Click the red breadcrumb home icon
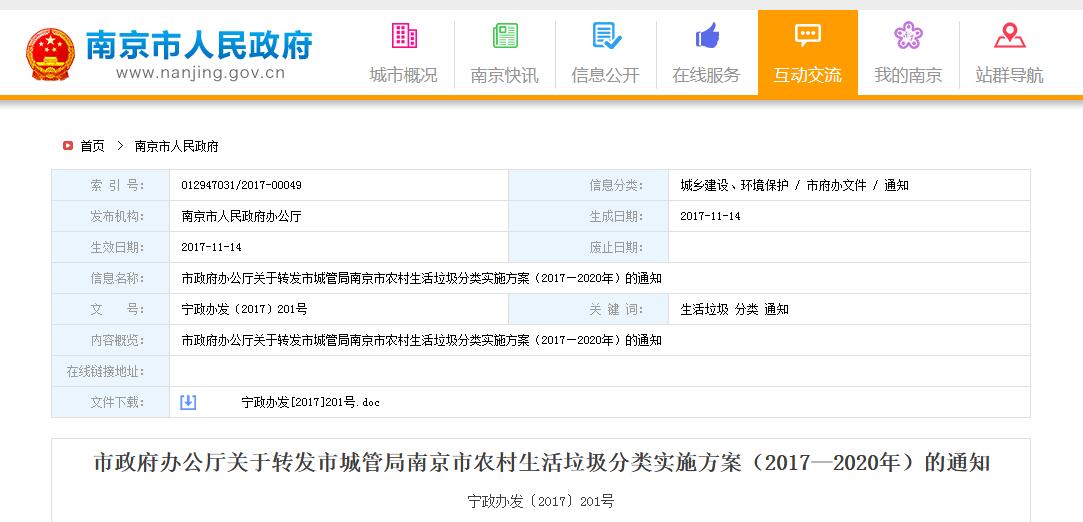The height and width of the screenshot is (522, 1083). (68, 146)
